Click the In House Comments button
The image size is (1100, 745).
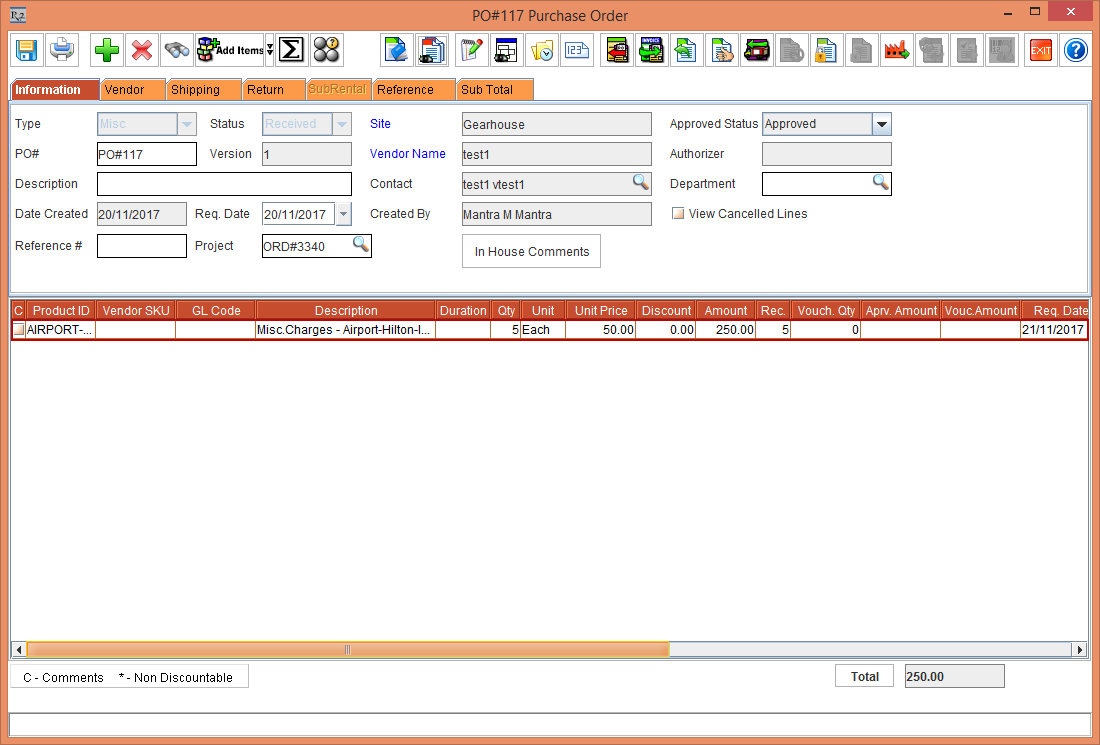531,252
